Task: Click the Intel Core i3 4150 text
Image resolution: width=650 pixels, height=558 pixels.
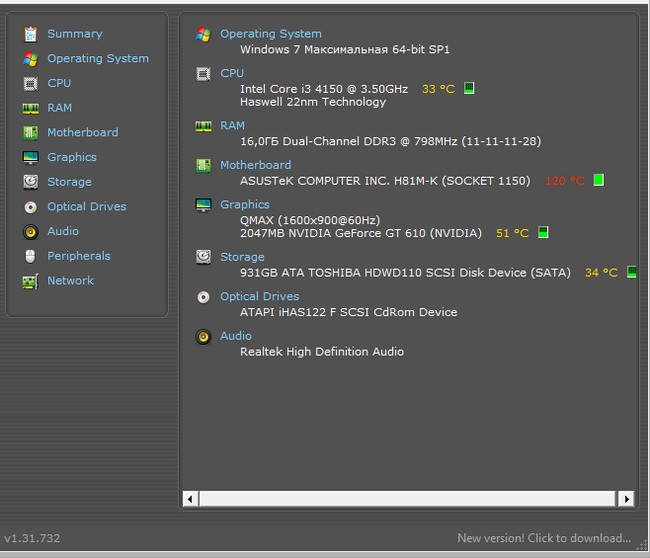Action: tap(324, 89)
